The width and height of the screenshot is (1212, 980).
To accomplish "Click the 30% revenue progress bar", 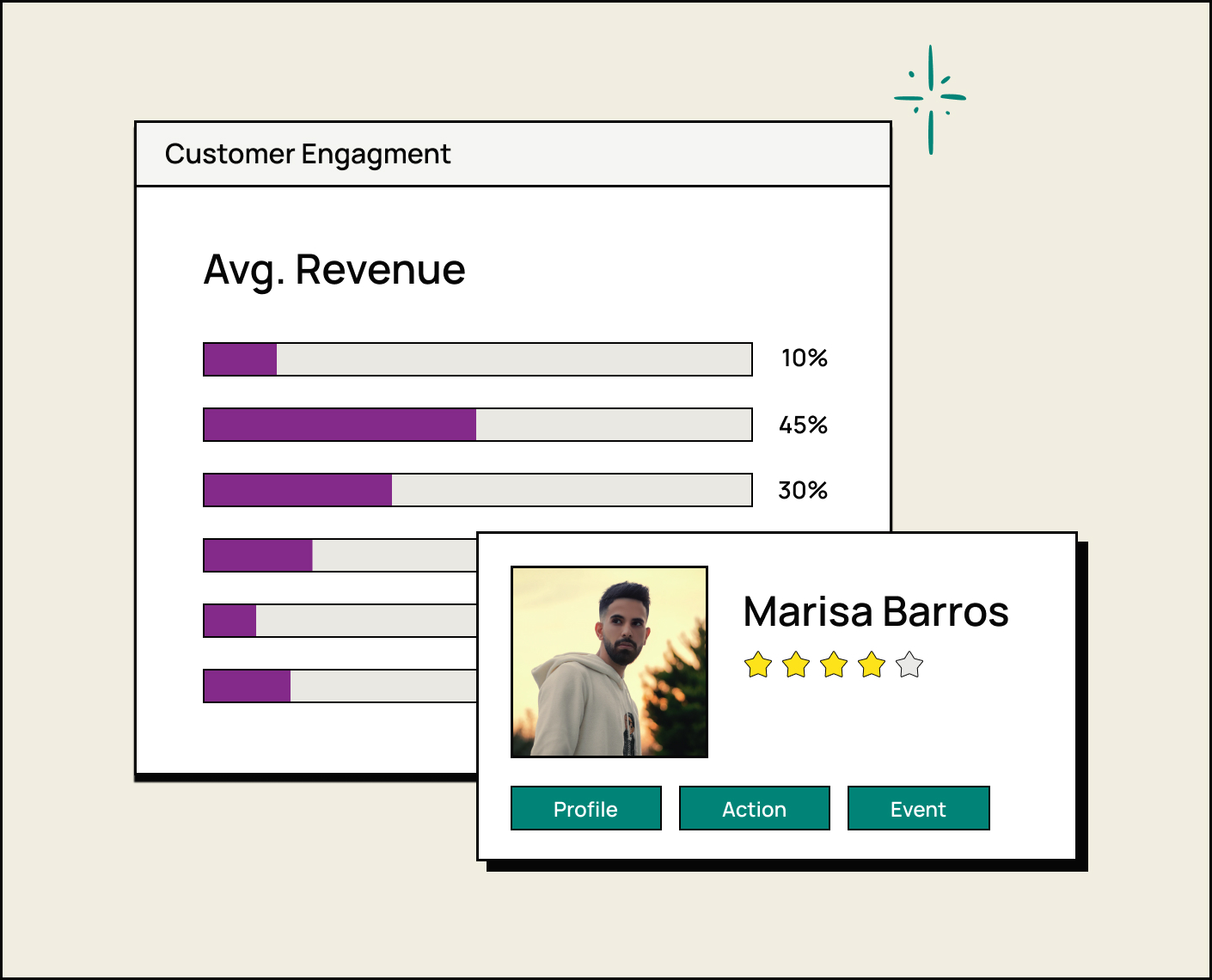I will pos(477,490).
